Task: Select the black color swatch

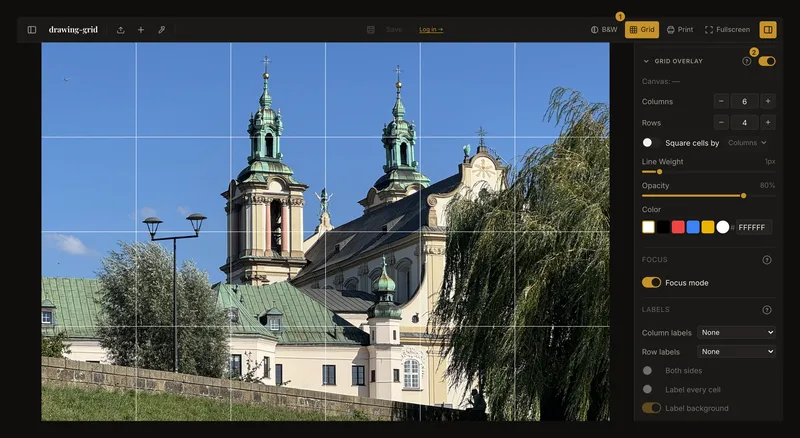Action: point(663,227)
